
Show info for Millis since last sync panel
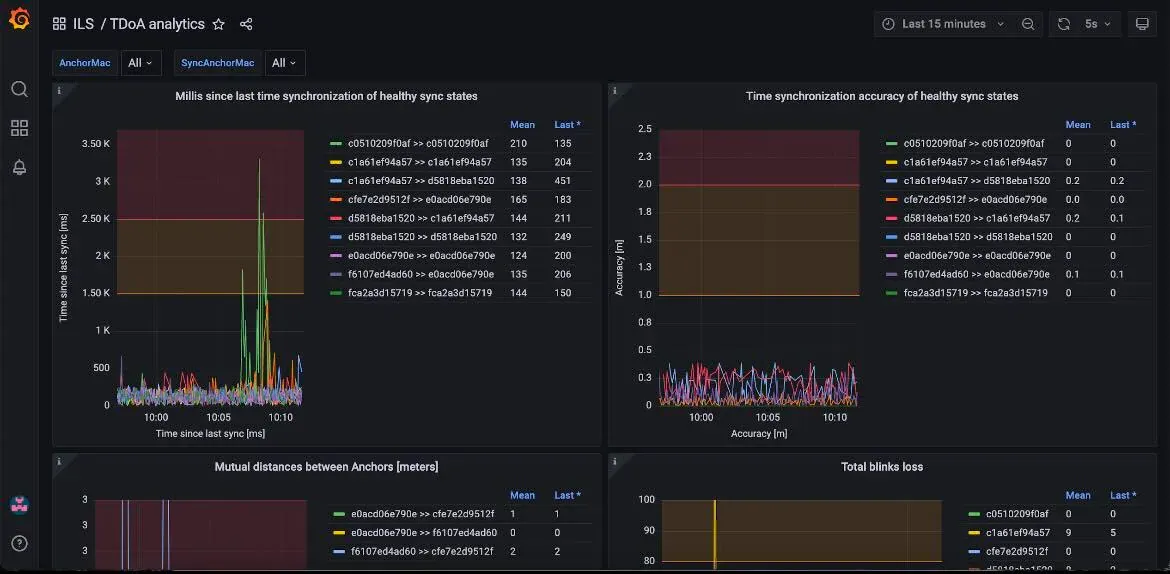coord(59,91)
